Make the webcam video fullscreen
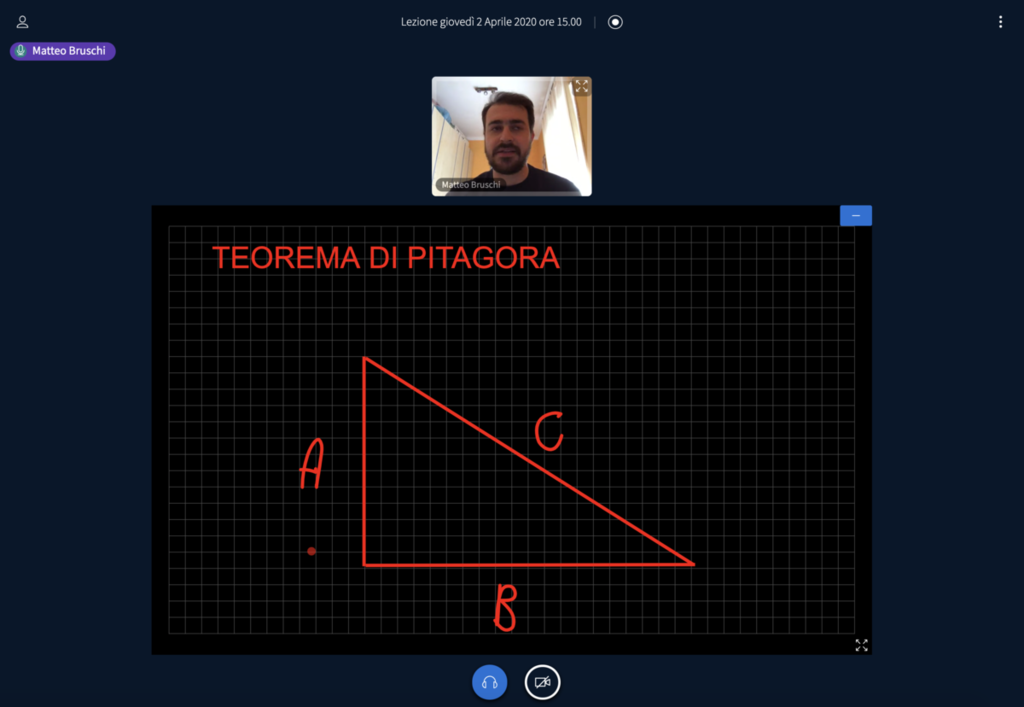This screenshot has height=707, width=1024. (581, 87)
